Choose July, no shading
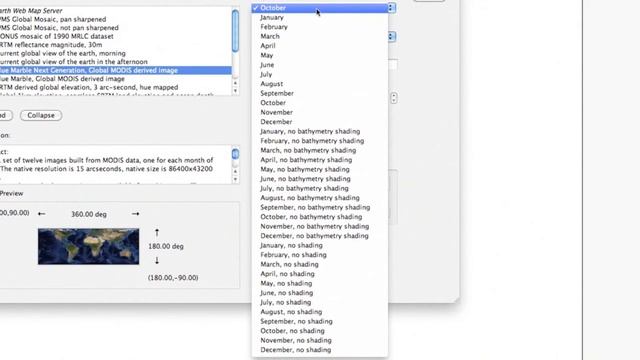This screenshot has height=360, width=640. point(320,302)
